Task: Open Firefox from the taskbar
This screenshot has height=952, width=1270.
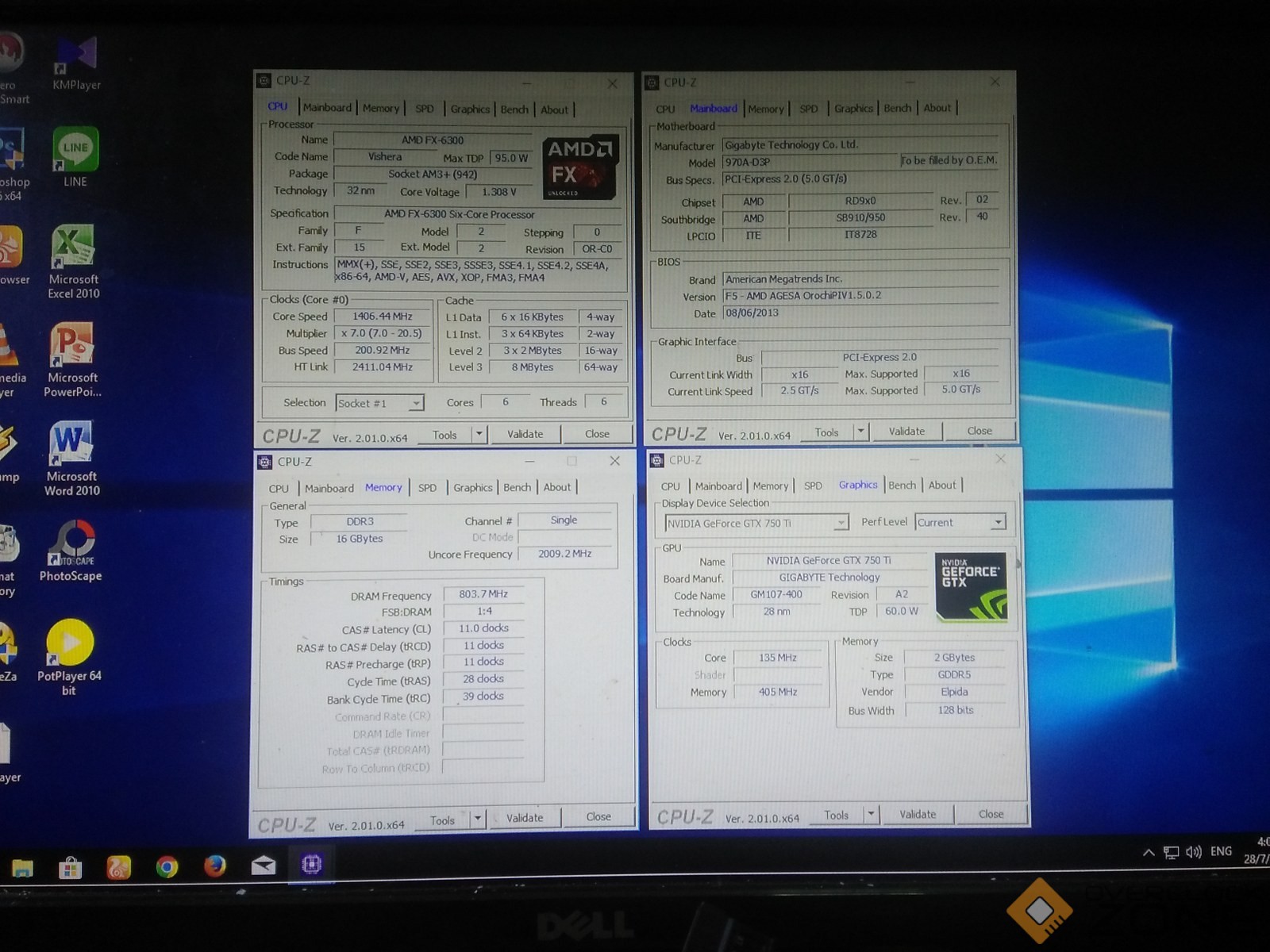Action: [214, 866]
